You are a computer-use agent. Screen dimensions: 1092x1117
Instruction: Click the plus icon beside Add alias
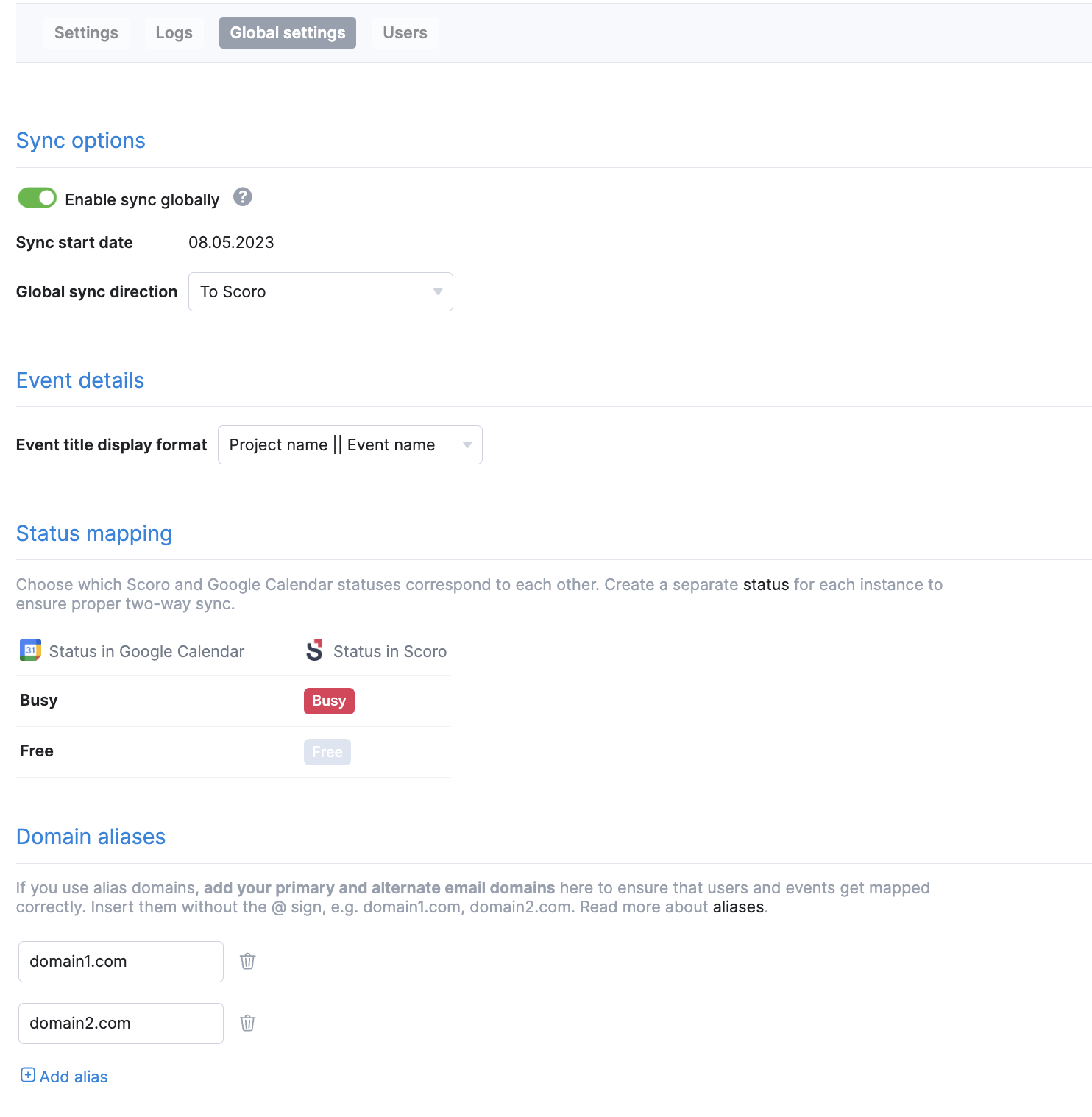28,1075
